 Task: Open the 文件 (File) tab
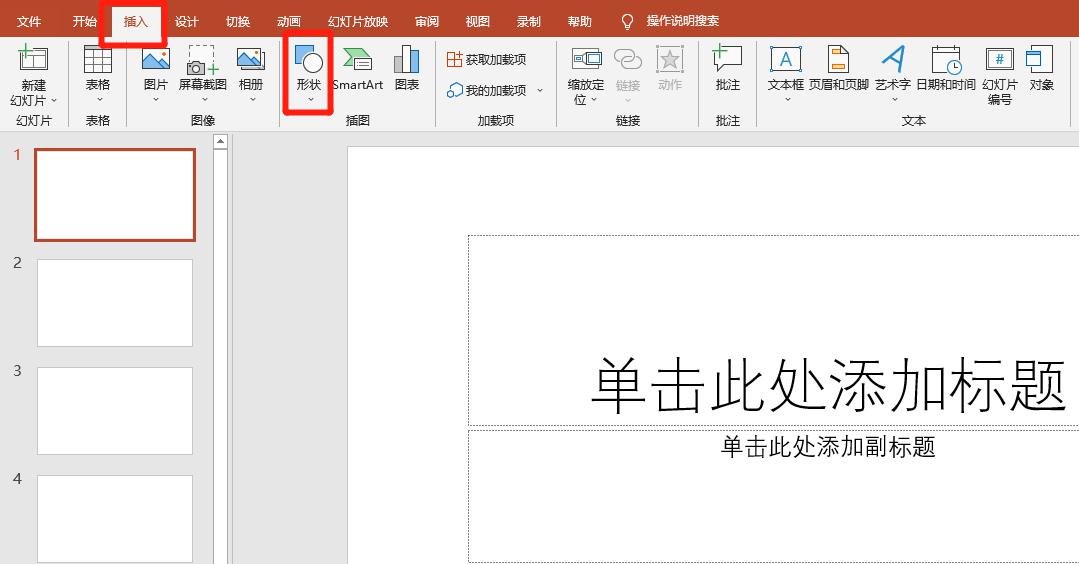click(29, 21)
